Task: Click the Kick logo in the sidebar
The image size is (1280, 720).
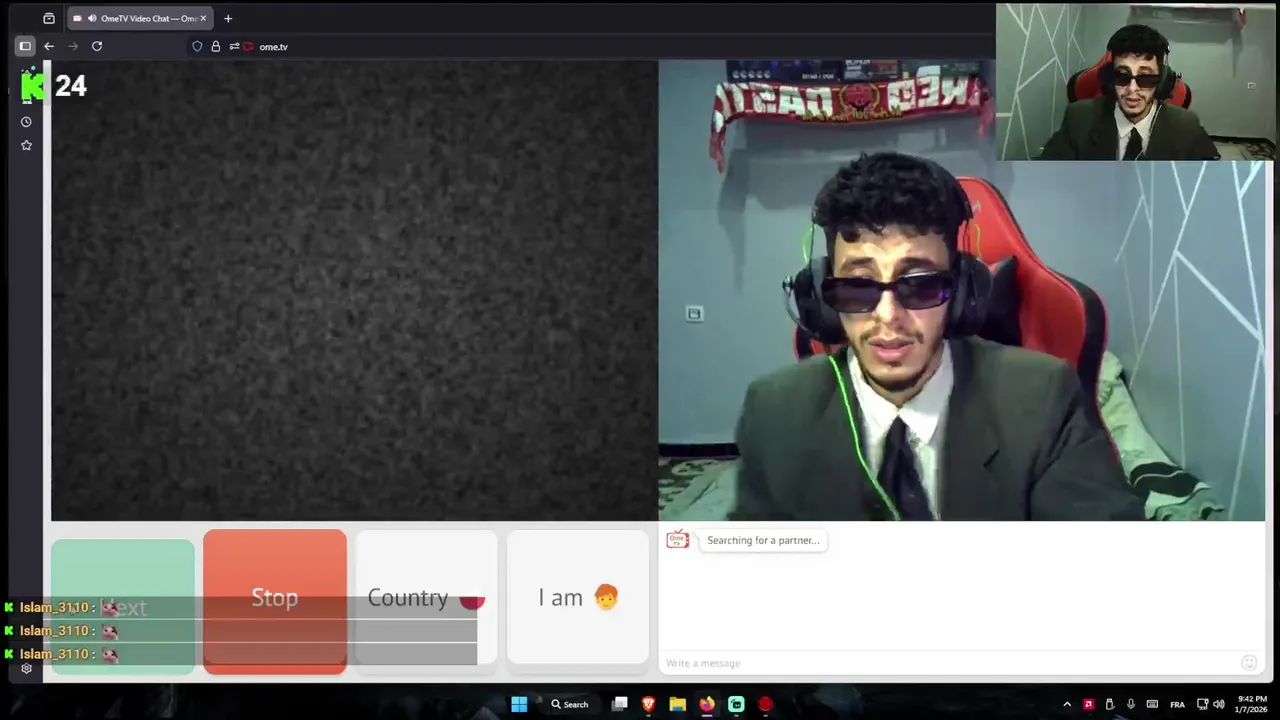Action: pos(32,86)
